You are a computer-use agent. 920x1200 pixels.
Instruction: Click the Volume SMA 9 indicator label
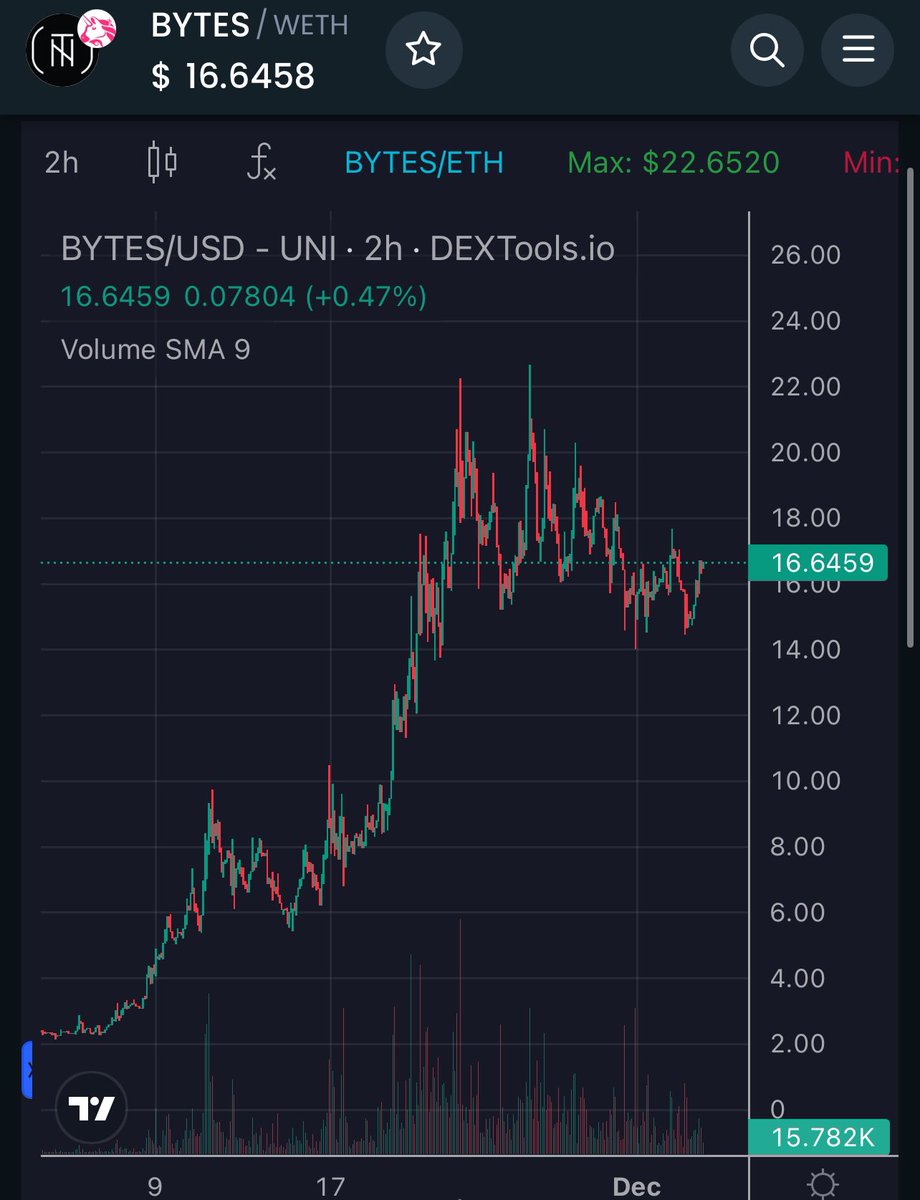click(155, 349)
